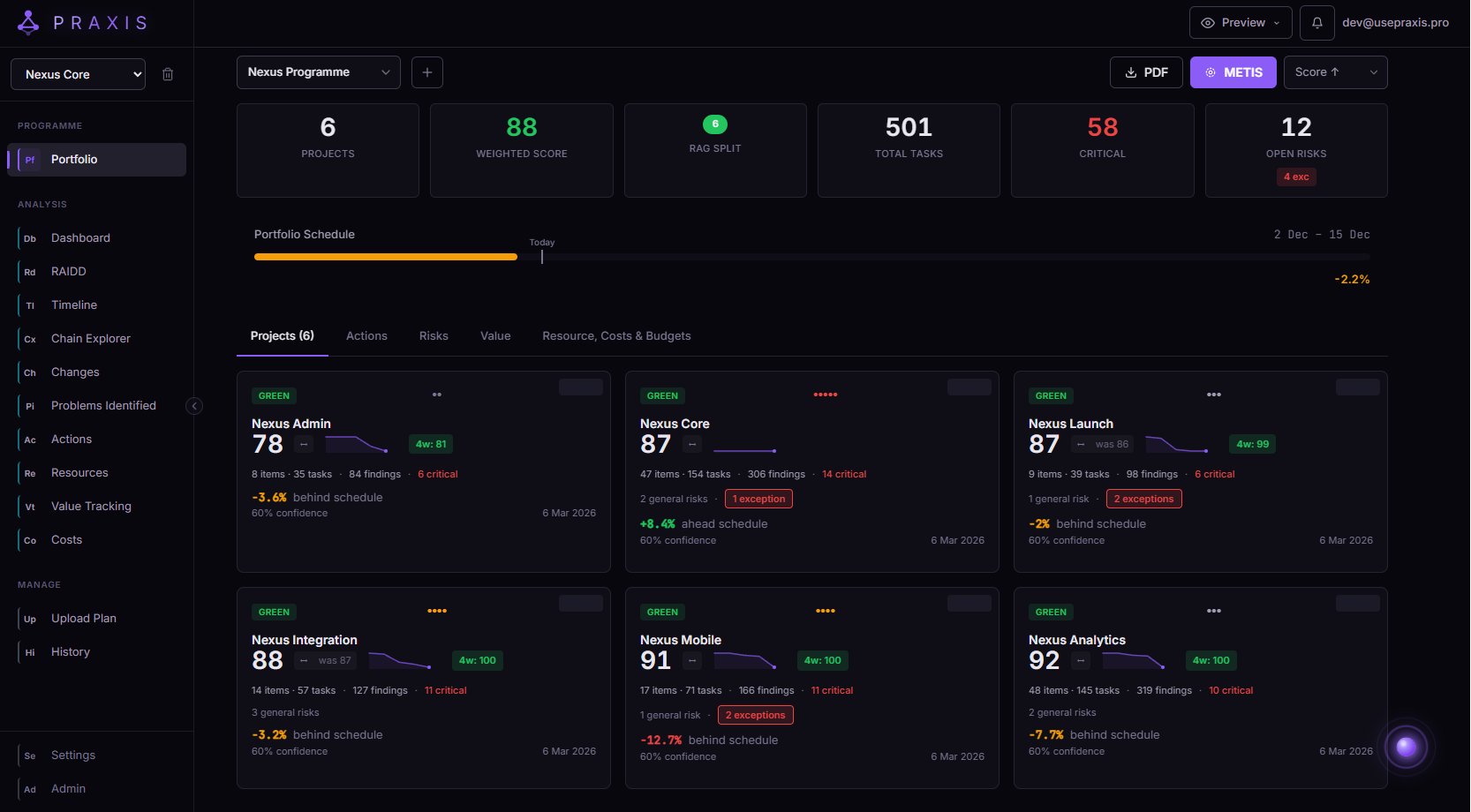Click the trash delete icon beside Nexus Core

pyautogui.click(x=168, y=75)
